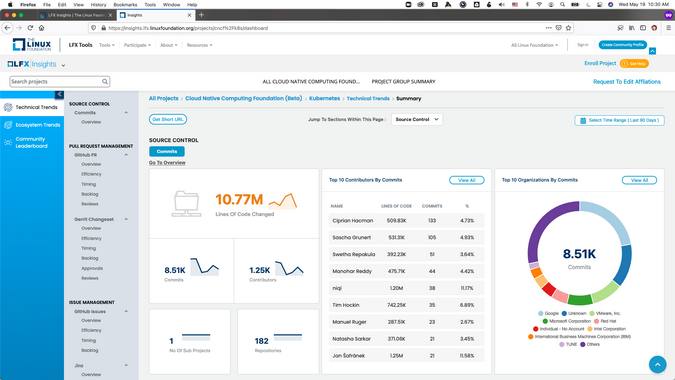This screenshot has height=380, width=675.
Task: Click the LFX Insights logo
Action: [x=32, y=64]
